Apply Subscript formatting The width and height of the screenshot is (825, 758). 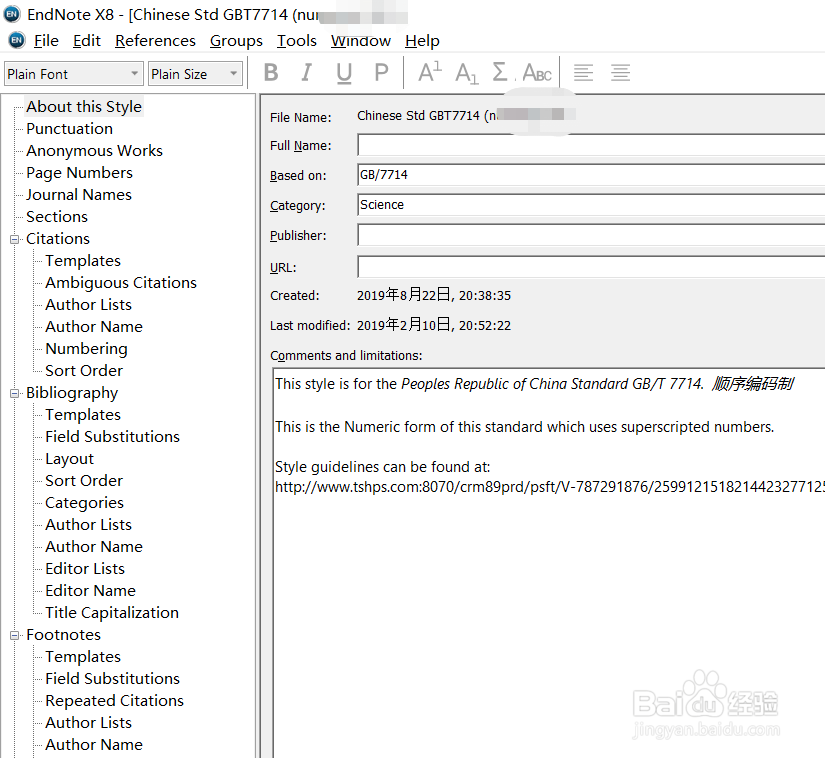[x=467, y=73]
